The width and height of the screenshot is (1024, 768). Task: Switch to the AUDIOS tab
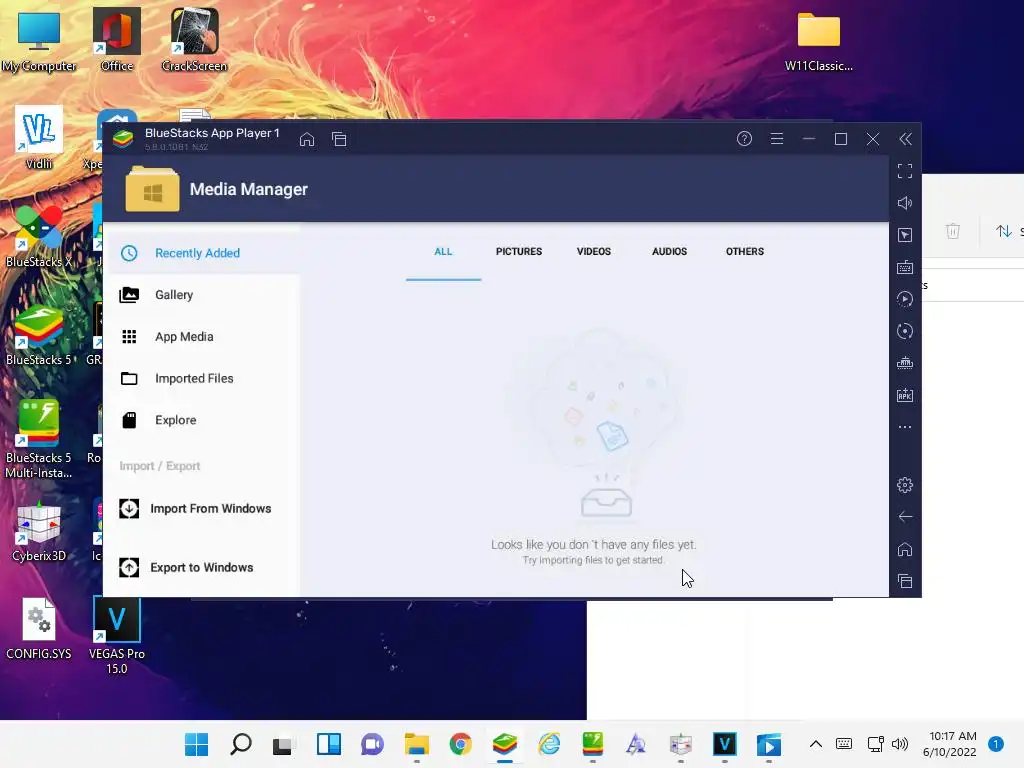(x=669, y=251)
